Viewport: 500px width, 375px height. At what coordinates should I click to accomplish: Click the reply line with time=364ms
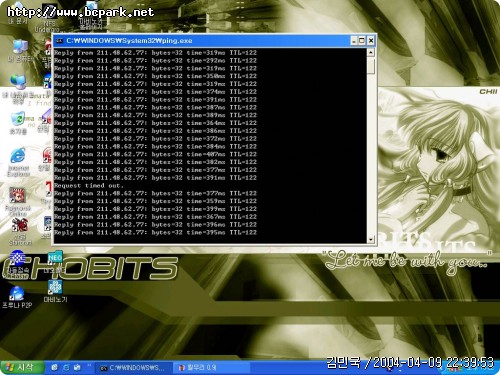click(x=155, y=123)
